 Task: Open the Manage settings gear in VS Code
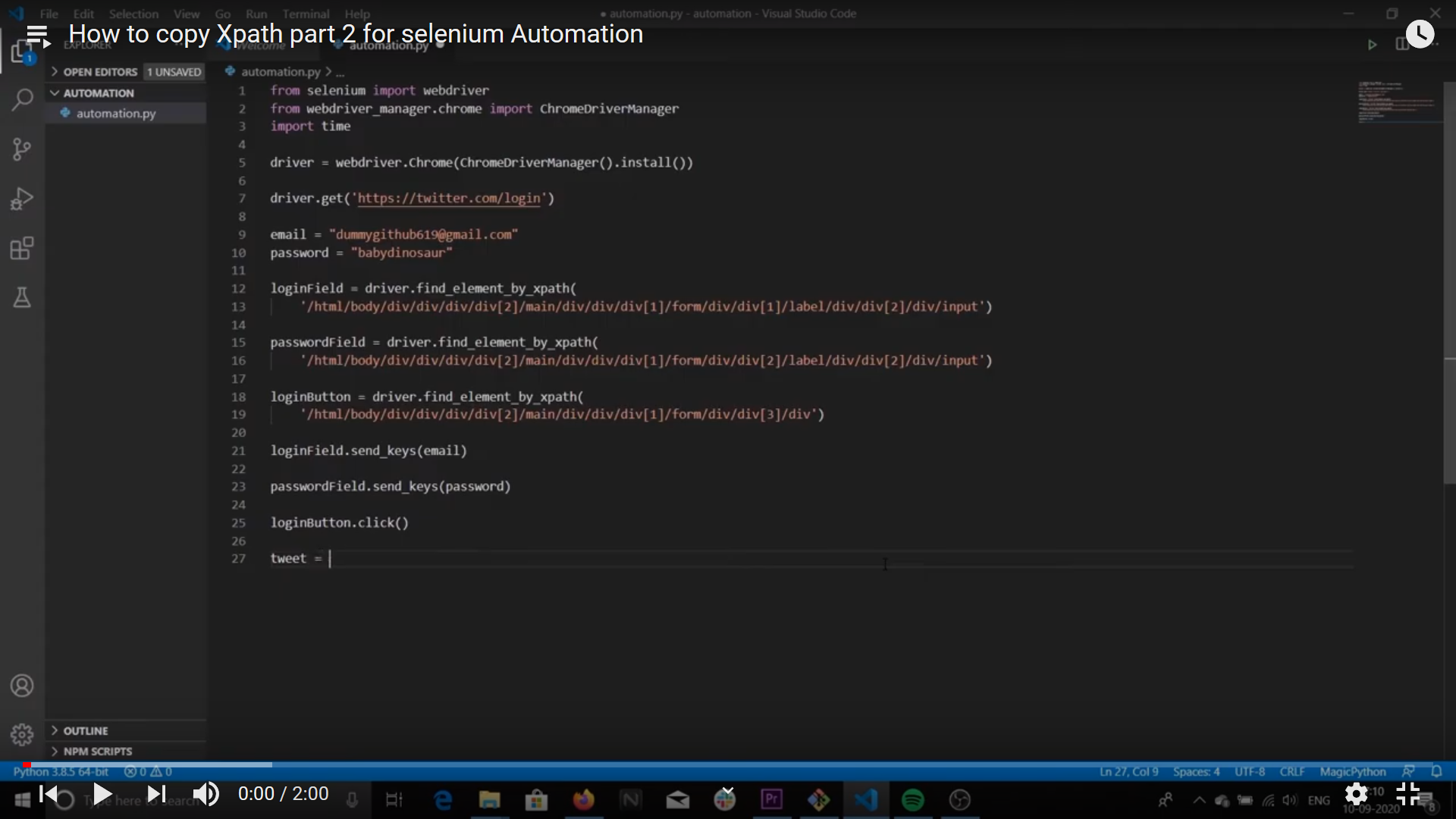(x=22, y=734)
